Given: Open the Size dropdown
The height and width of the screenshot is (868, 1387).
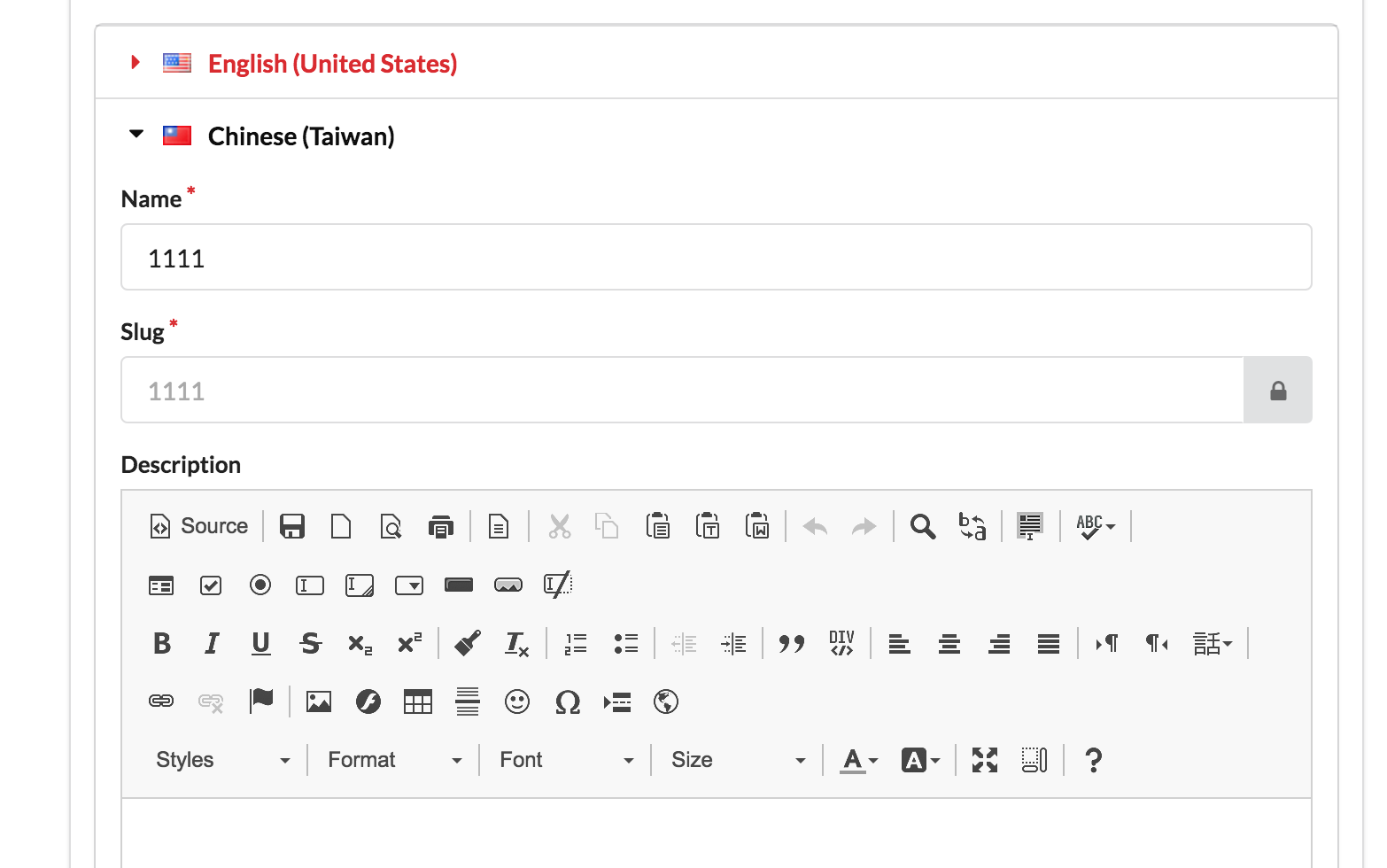Looking at the screenshot, I should click(738, 760).
